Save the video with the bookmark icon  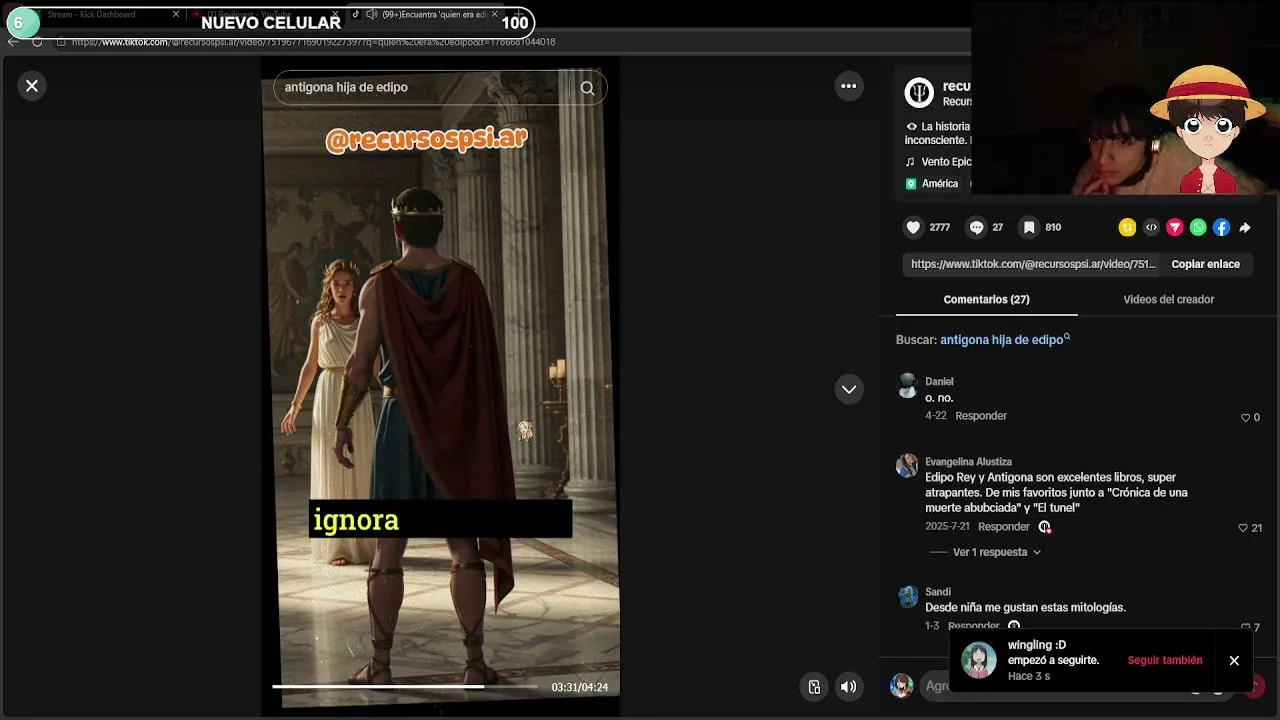click(x=1029, y=228)
